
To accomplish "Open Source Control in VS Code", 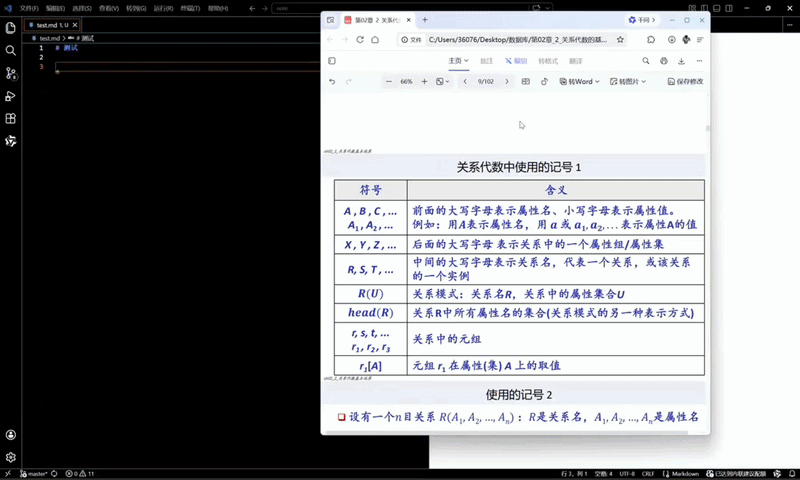I will click(x=10, y=73).
